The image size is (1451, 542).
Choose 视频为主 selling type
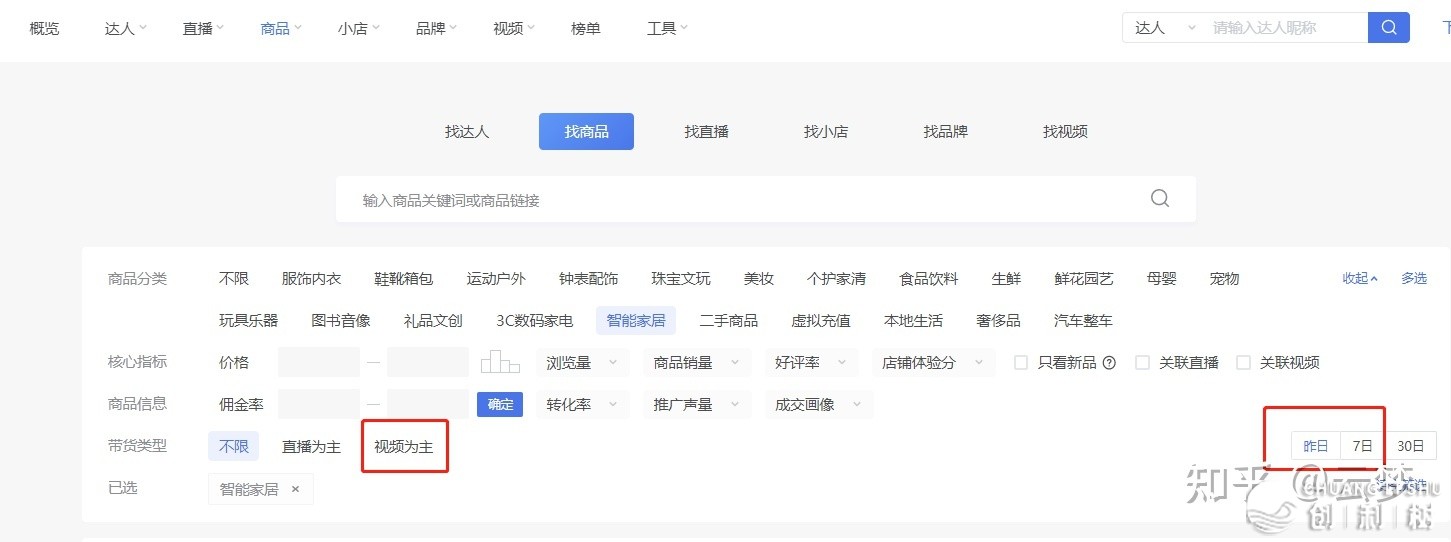[x=403, y=446]
